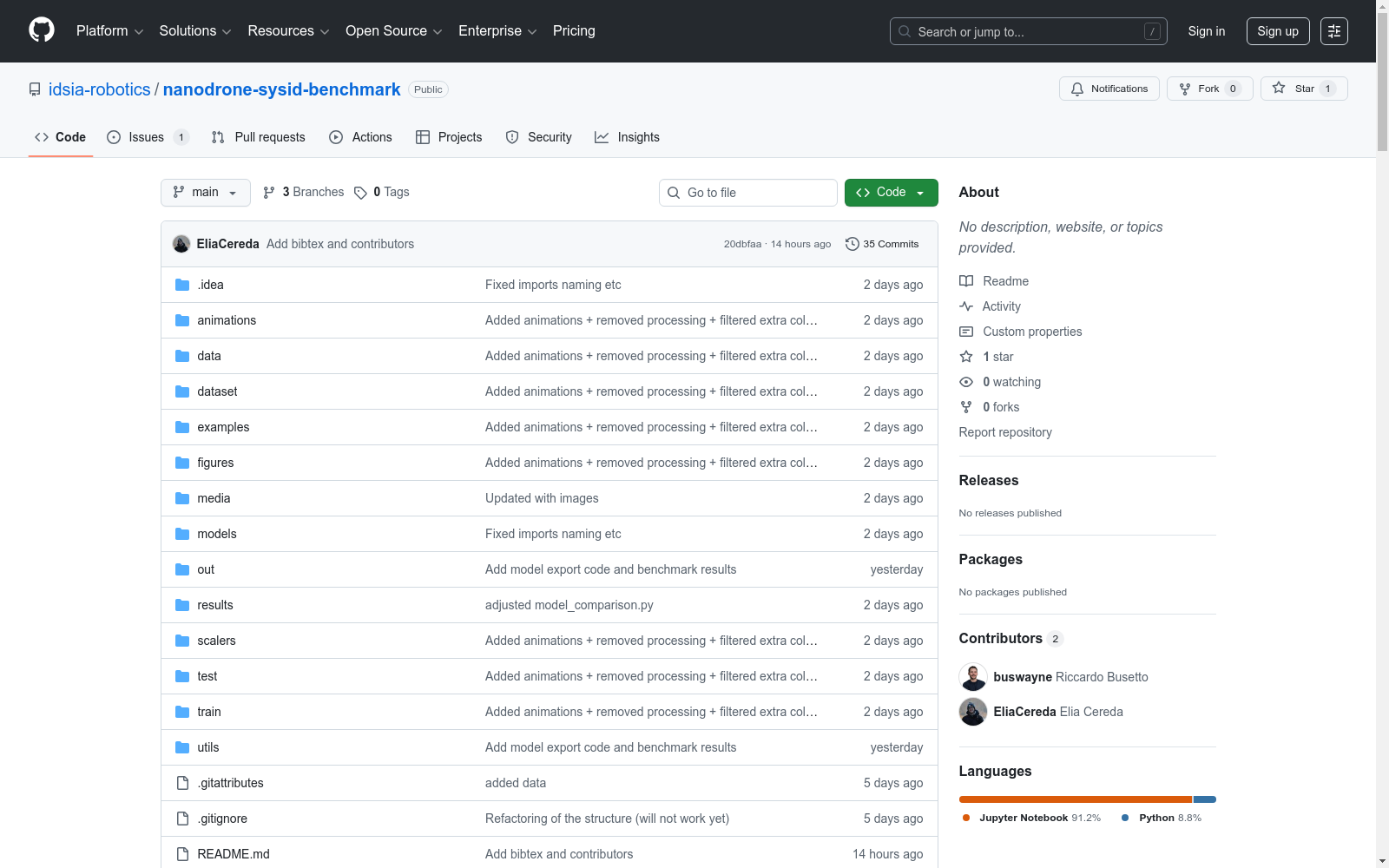Click the eye icon next to watching

click(x=966, y=382)
